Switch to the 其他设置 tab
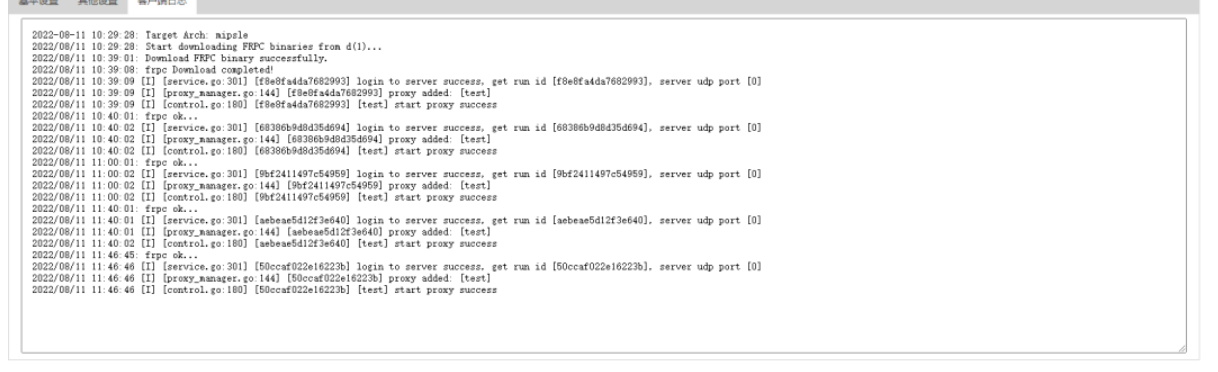Image resolution: width=1218 pixels, height=372 pixels. coord(97,3)
